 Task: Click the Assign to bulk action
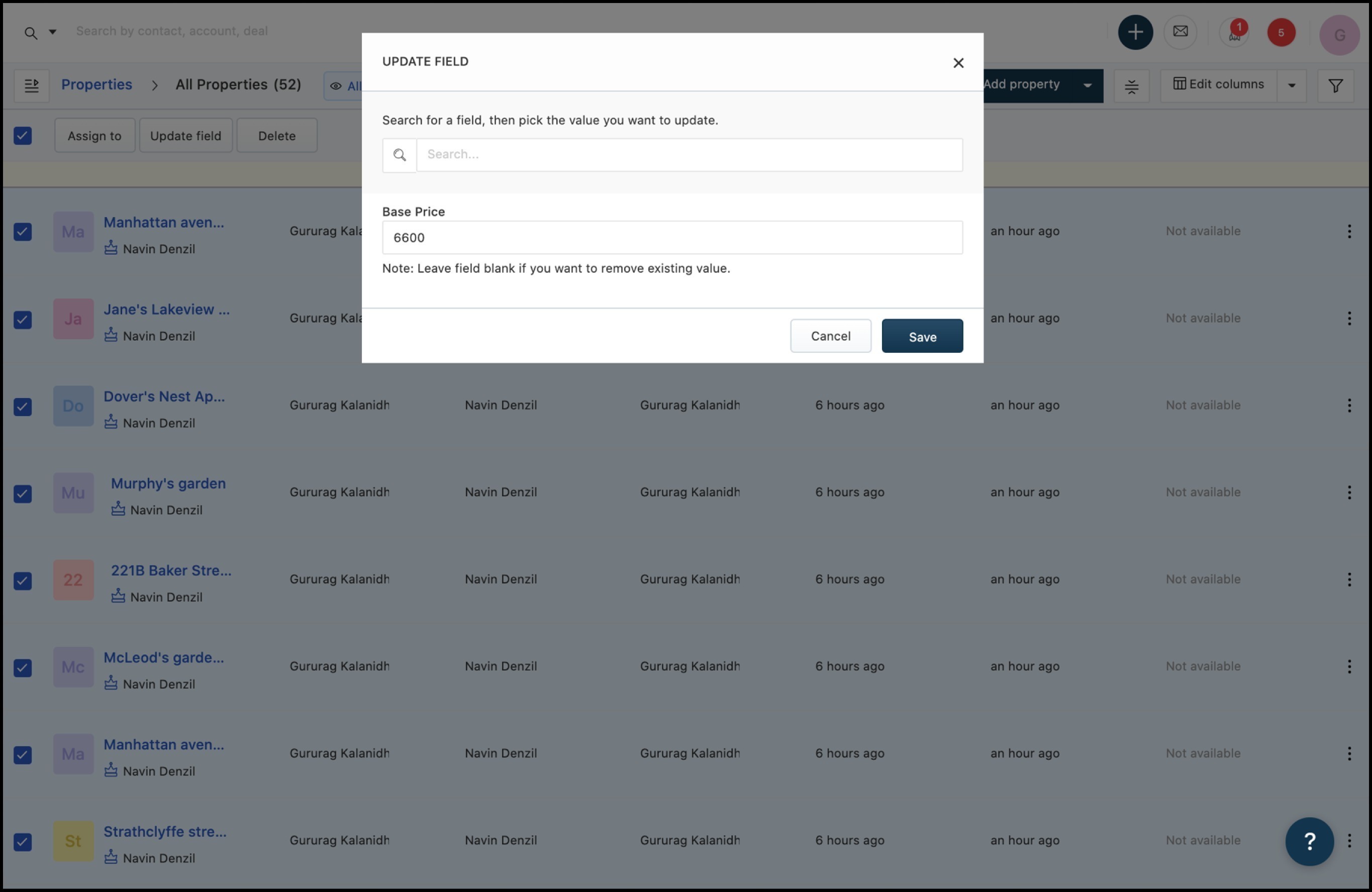[94, 136]
